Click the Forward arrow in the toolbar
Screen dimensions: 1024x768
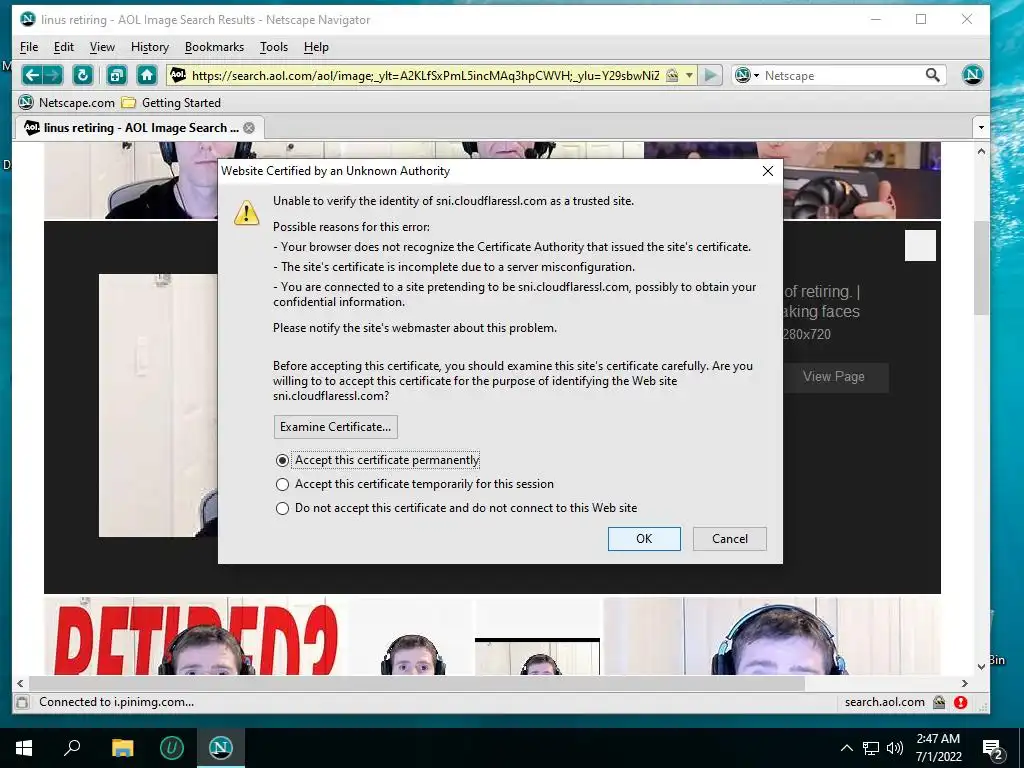[53, 75]
